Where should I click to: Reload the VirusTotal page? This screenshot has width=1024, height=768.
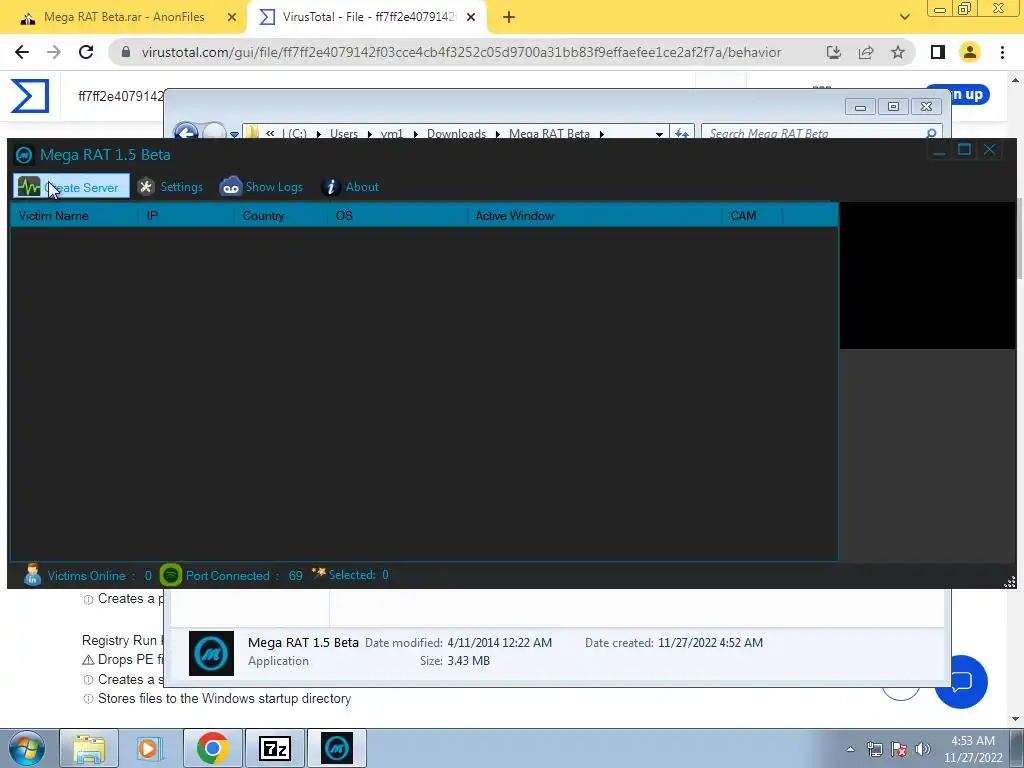(86, 52)
